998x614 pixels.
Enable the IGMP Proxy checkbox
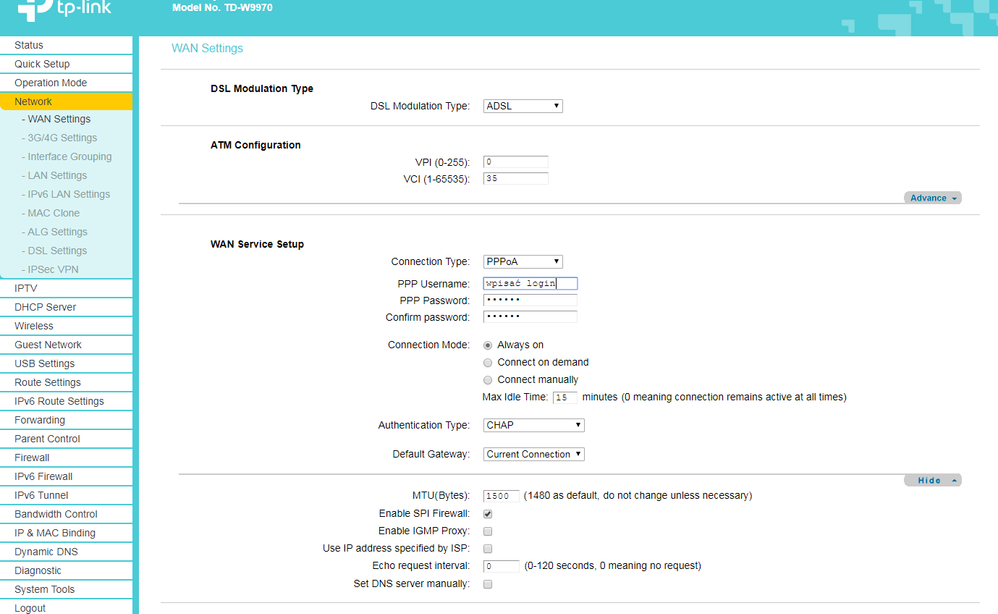pos(488,531)
